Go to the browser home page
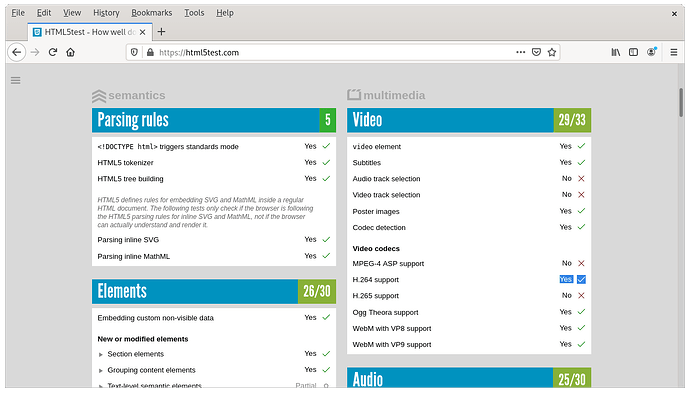Screen dimensions: 690x393 click(x=70, y=52)
